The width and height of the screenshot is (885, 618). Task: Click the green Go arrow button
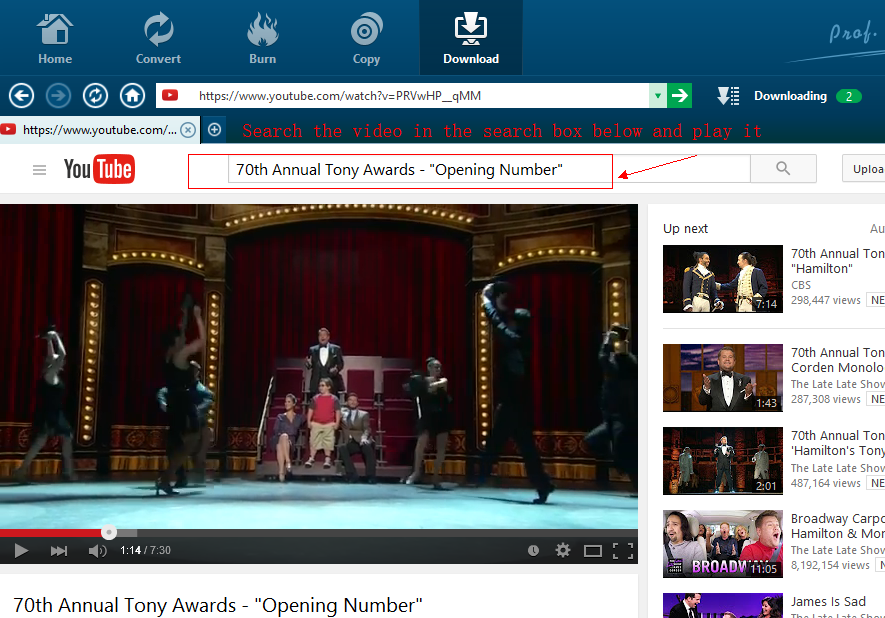(x=680, y=96)
